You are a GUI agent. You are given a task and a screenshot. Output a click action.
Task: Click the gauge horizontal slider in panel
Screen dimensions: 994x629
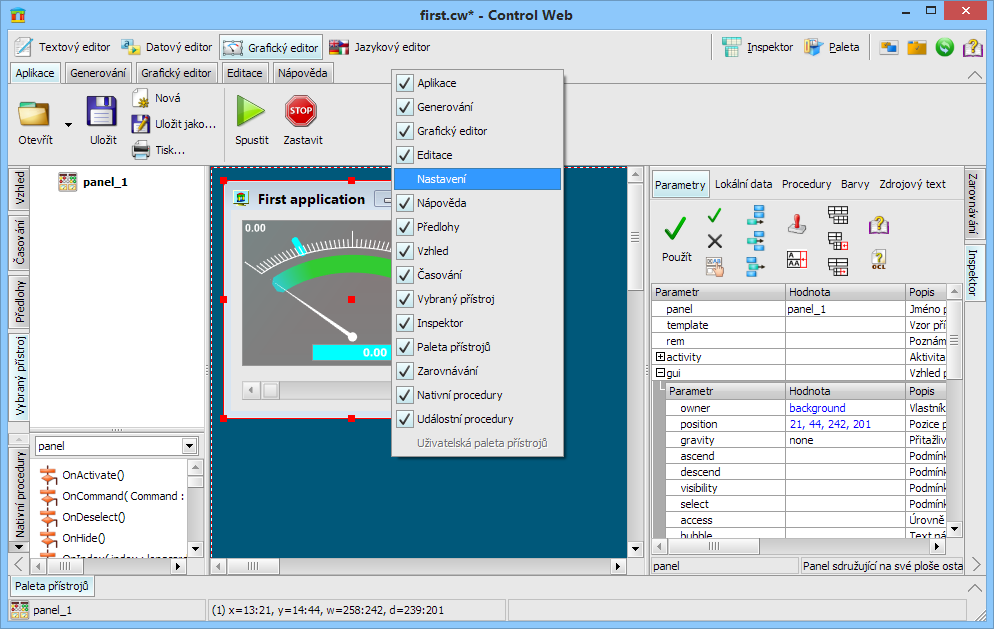coord(310,389)
